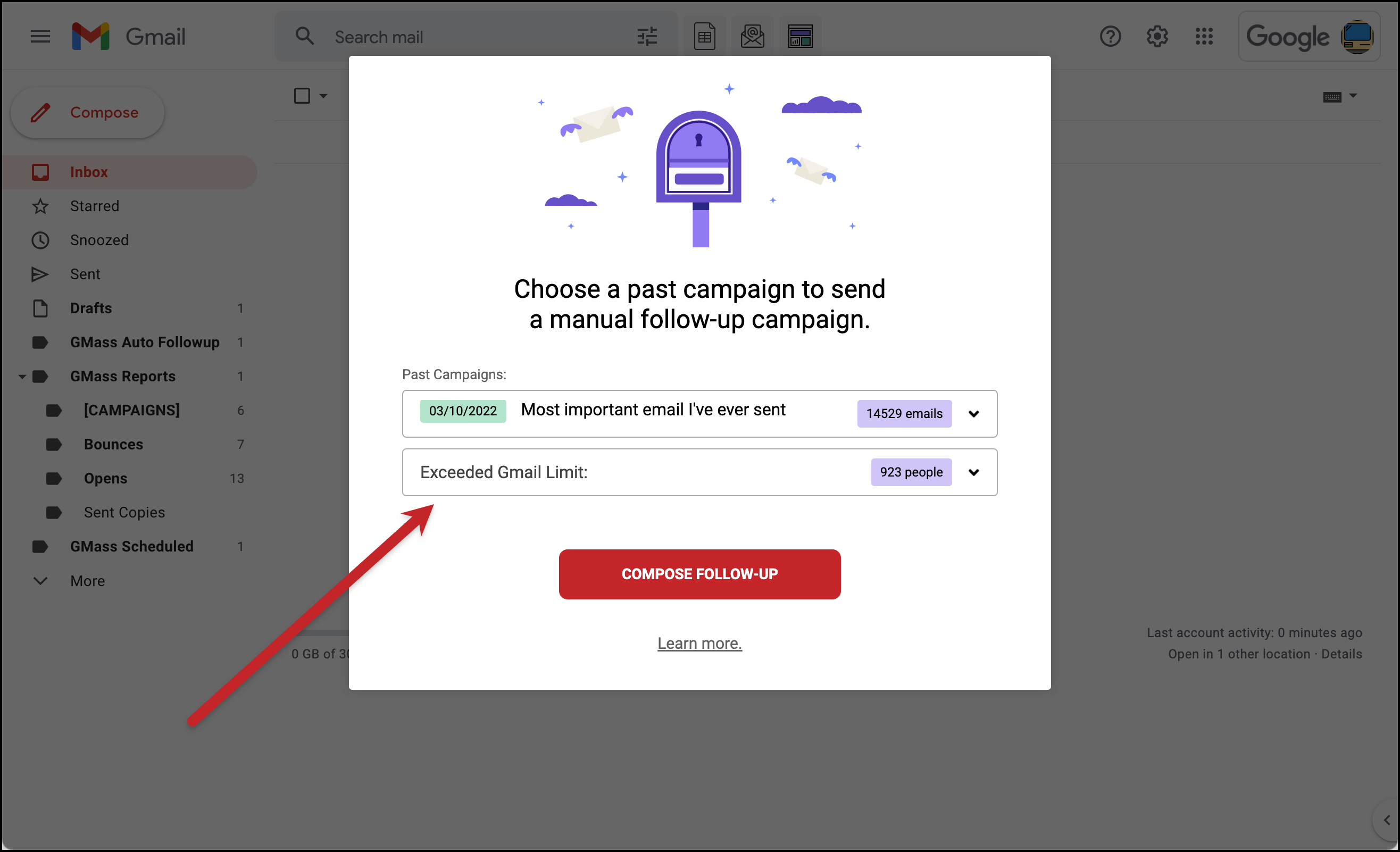Toggle the Starred label in sidebar

pyautogui.click(x=94, y=205)
